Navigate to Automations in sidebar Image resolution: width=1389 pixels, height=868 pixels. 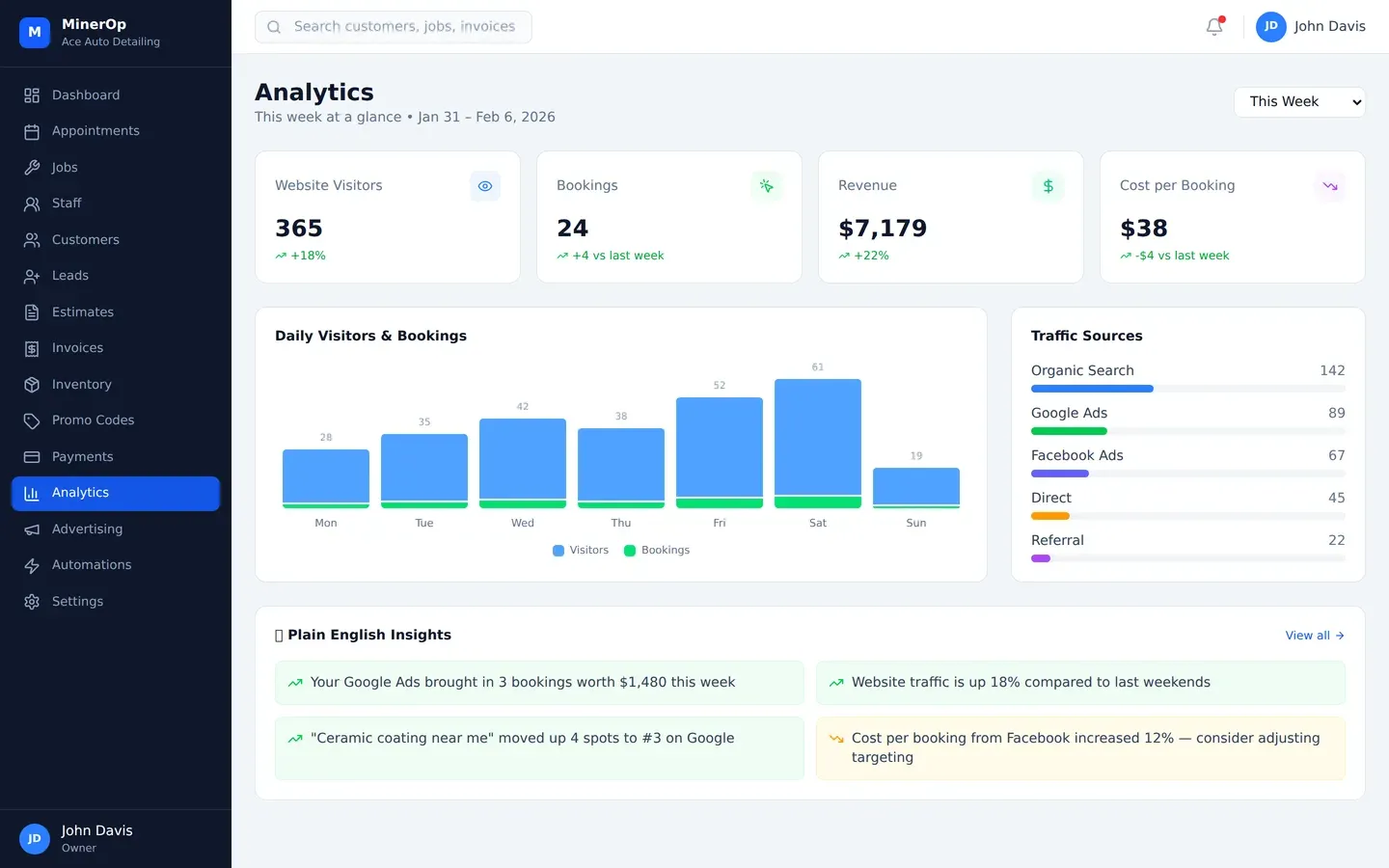click(91, 565)
